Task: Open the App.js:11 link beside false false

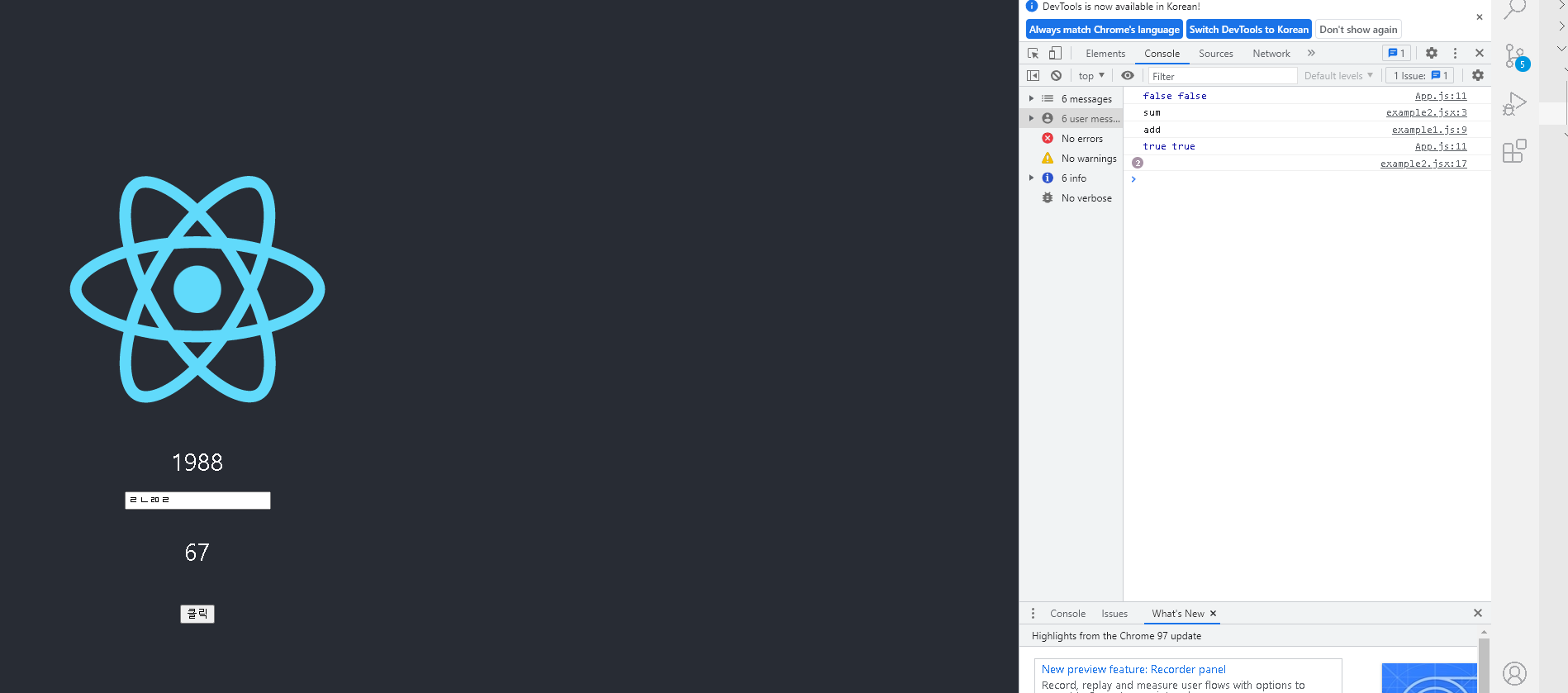Action: point(1441,96)
